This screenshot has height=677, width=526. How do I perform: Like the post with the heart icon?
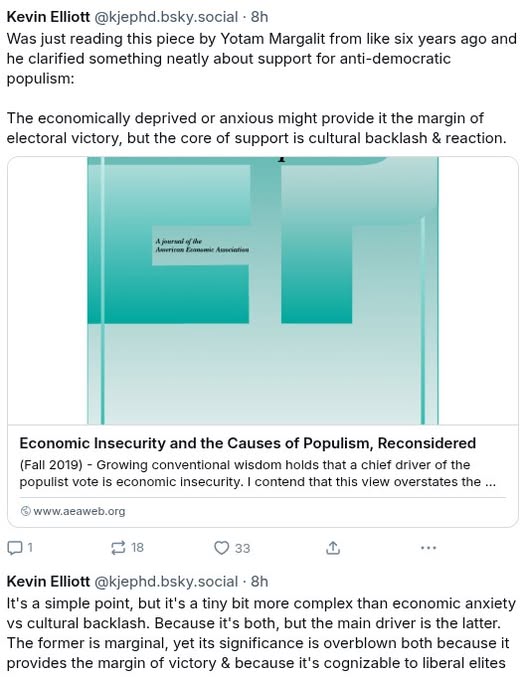click(222, 547)
